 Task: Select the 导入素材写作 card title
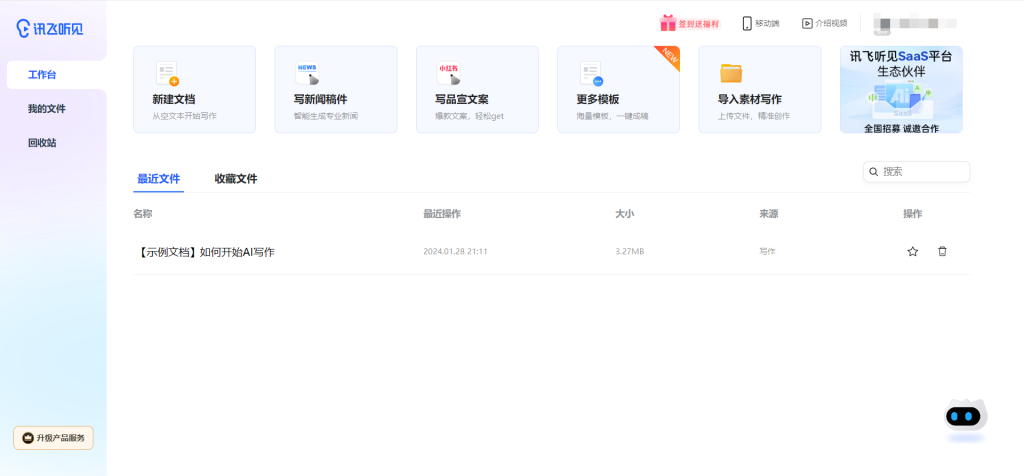coord(750,99)
